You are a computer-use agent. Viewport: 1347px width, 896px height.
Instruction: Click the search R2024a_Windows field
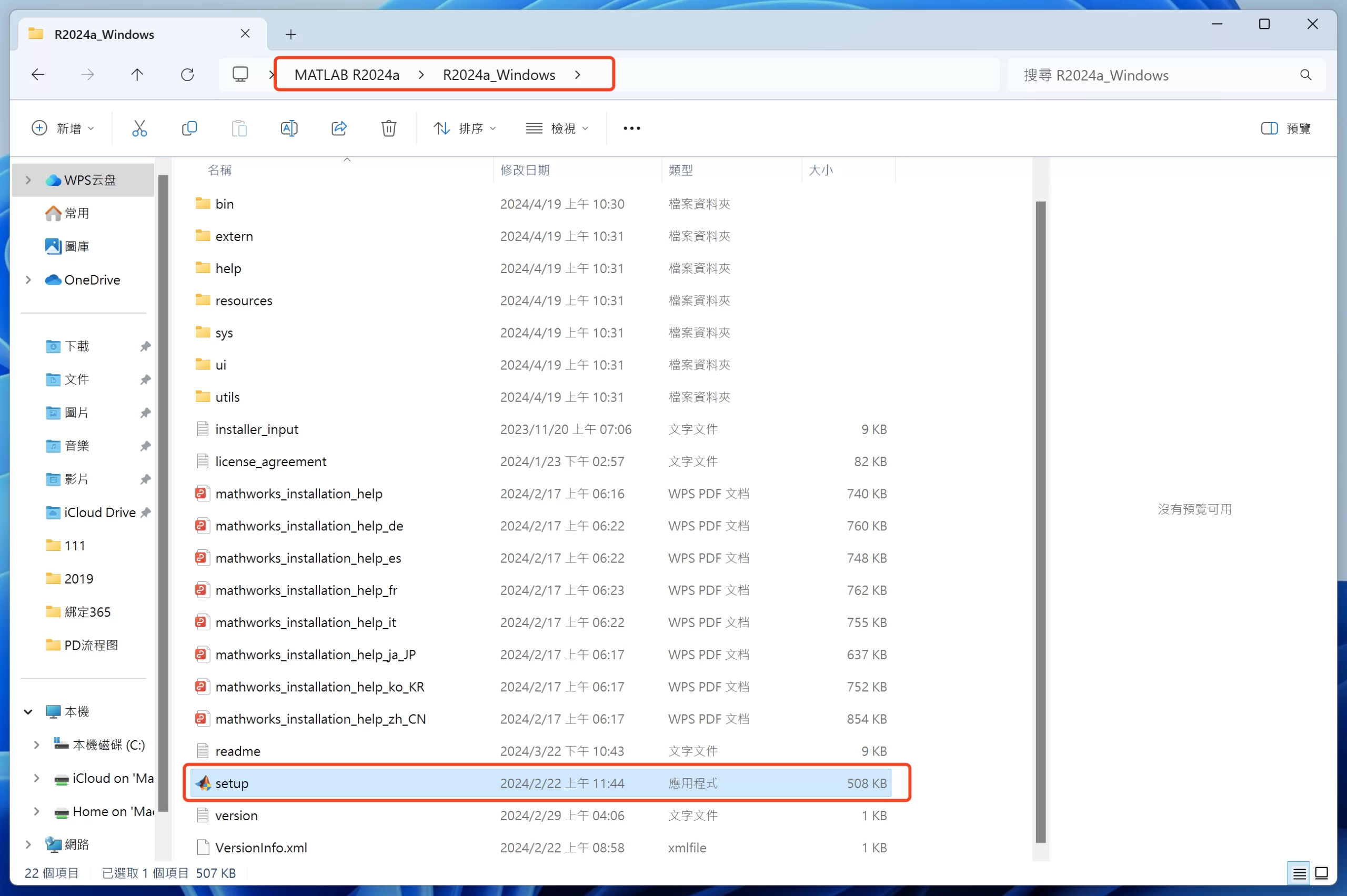(x=1154, y=75)
